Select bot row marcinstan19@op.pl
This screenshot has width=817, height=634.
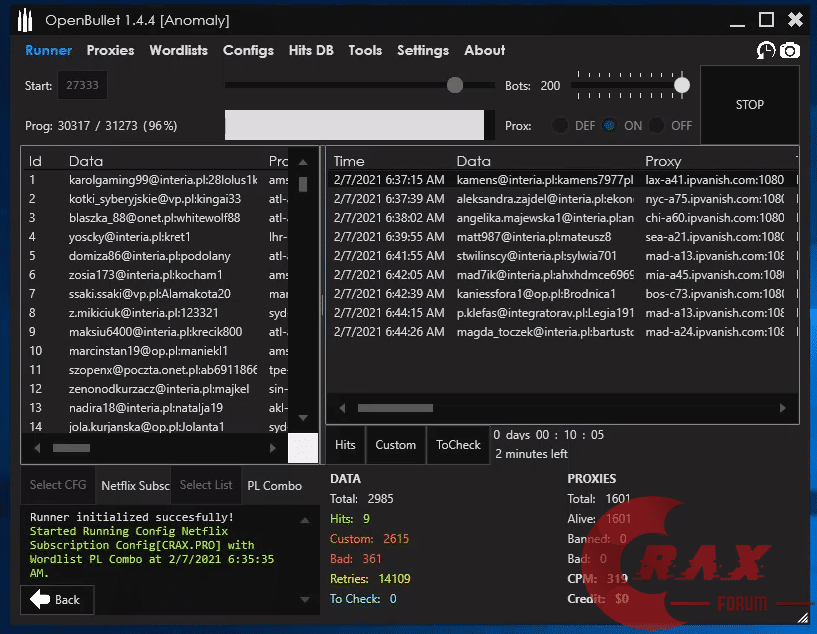pyautogui.click(x=156, y=351)
